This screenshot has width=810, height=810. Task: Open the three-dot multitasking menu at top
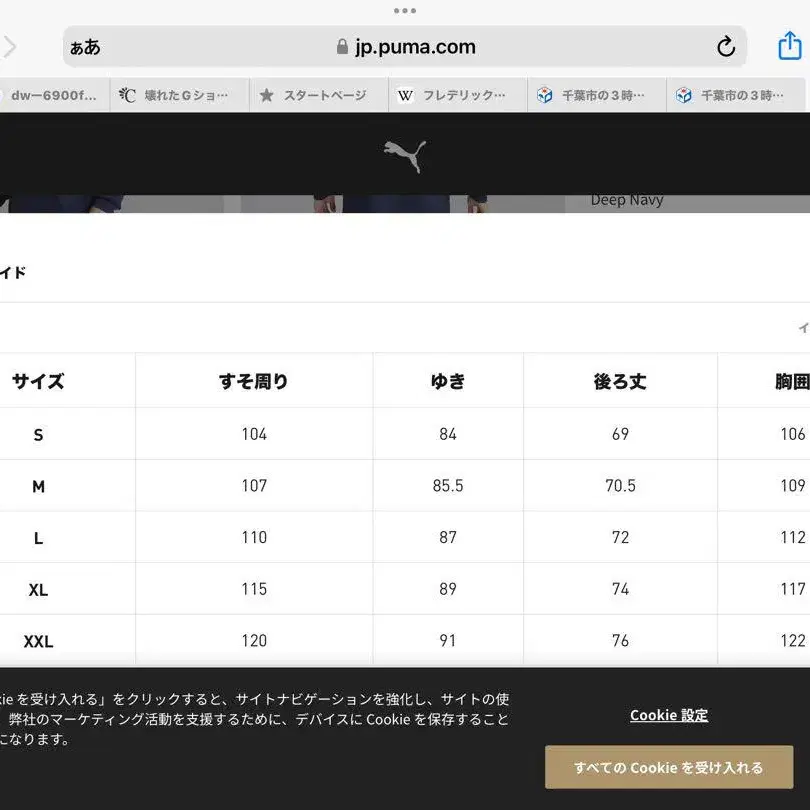tap(405, 10)
